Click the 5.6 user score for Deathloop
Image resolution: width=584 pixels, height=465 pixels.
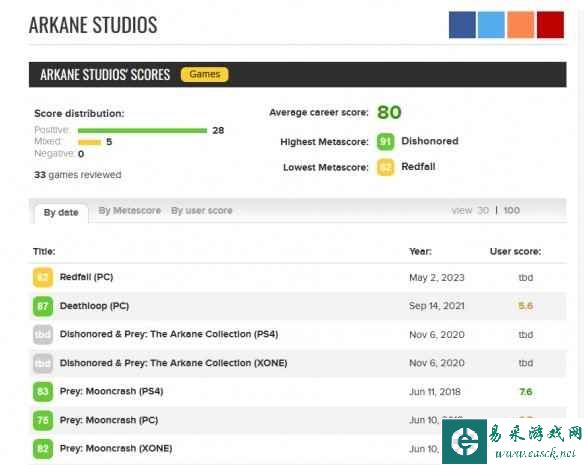click(526, 306)
